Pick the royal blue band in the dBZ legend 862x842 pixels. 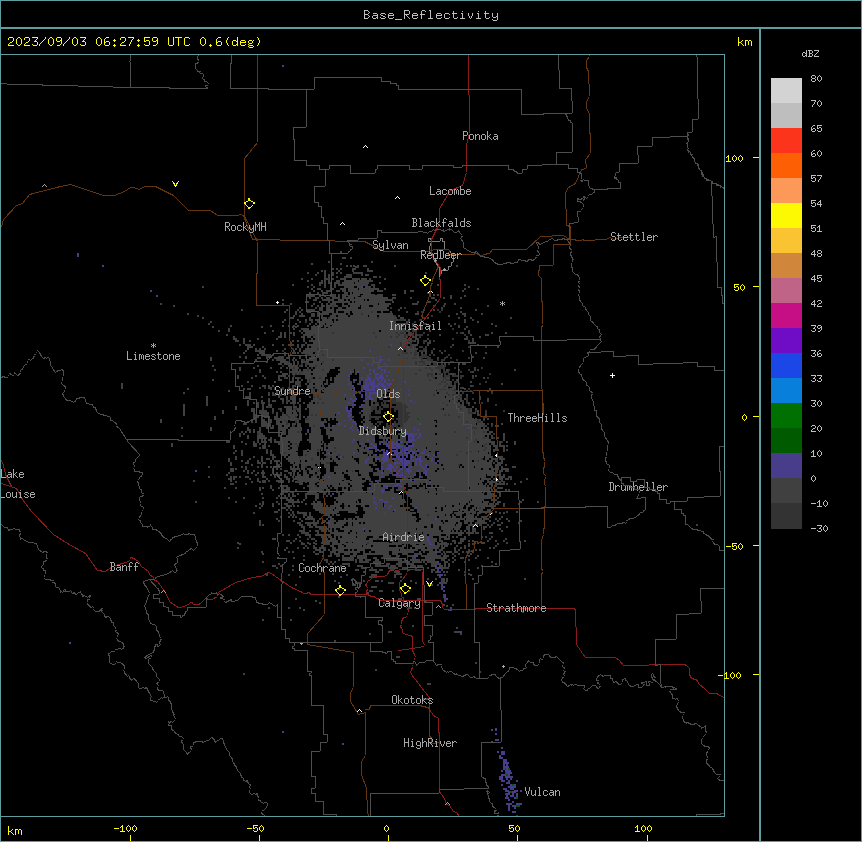tap(786, 365)
